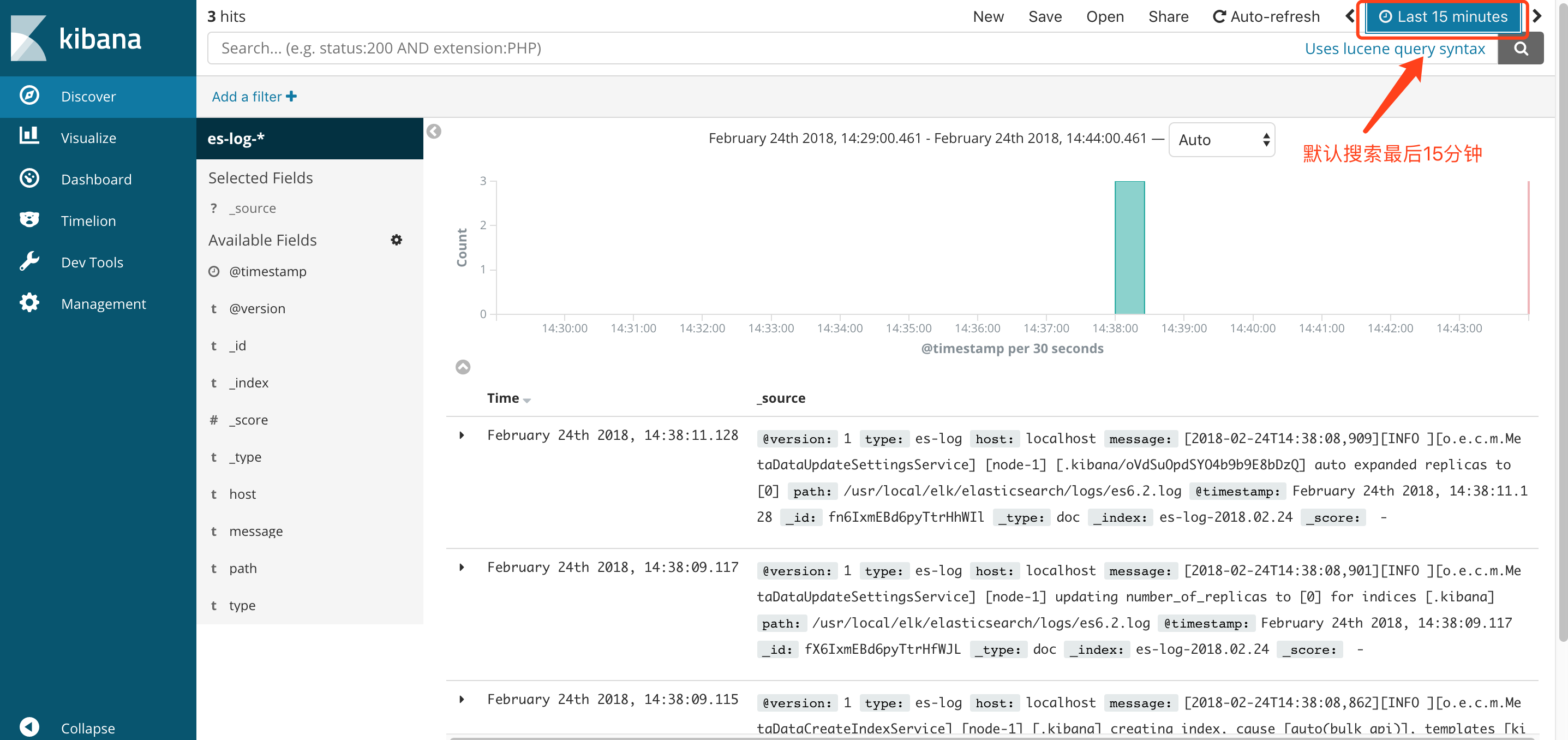The height and width of the screenshot is (740, 1568).
Task: Open Visualize bar chart icon
Action: click(x=29, y=137)
